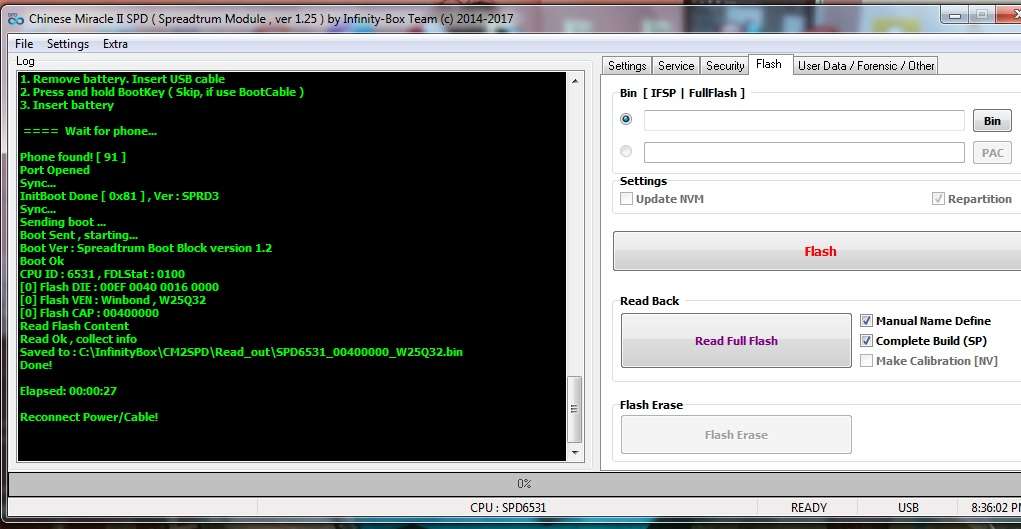Click log line 'Done!'
This screenshot has width=1021, height=529.
pos(36,365)
